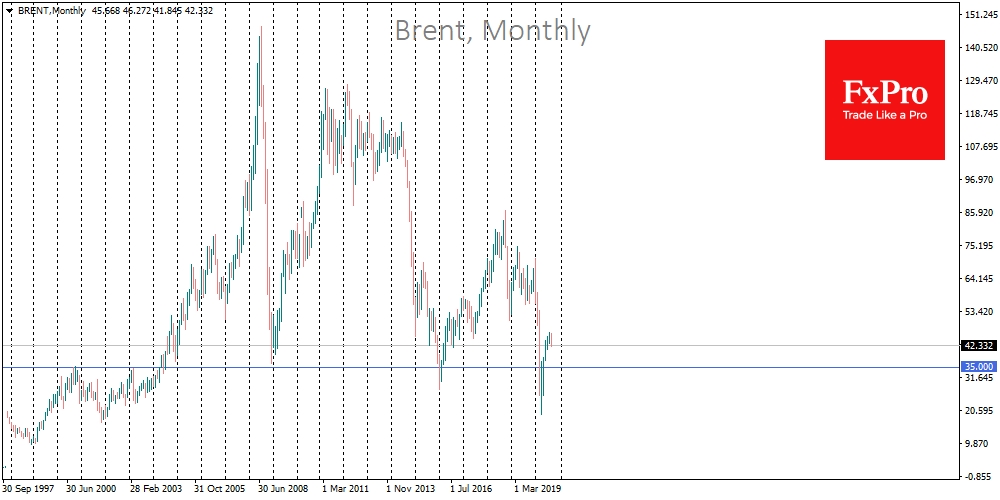
Task: Click the 1 Jul 2016 date label
Action: pyautogui.click(x=470, y=489)
